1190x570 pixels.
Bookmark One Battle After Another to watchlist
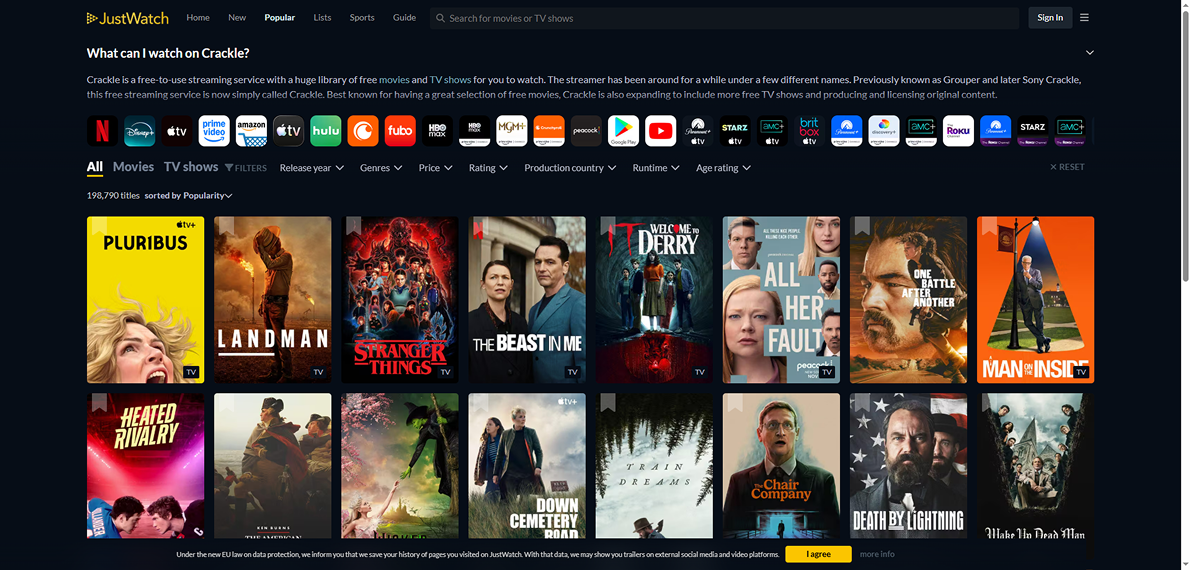pyautogui.click(x=861, y=225)
